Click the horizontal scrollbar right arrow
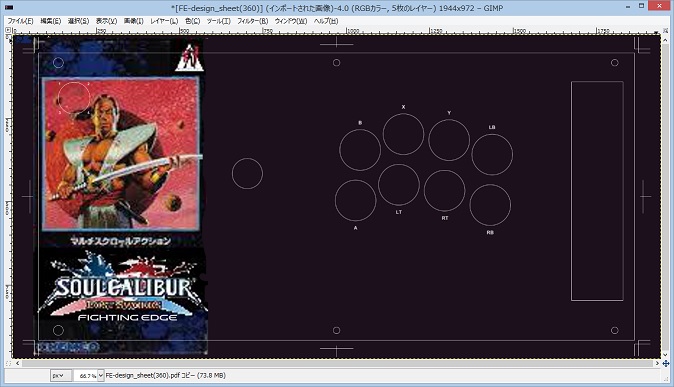The image size is (674, 387). 657,364
